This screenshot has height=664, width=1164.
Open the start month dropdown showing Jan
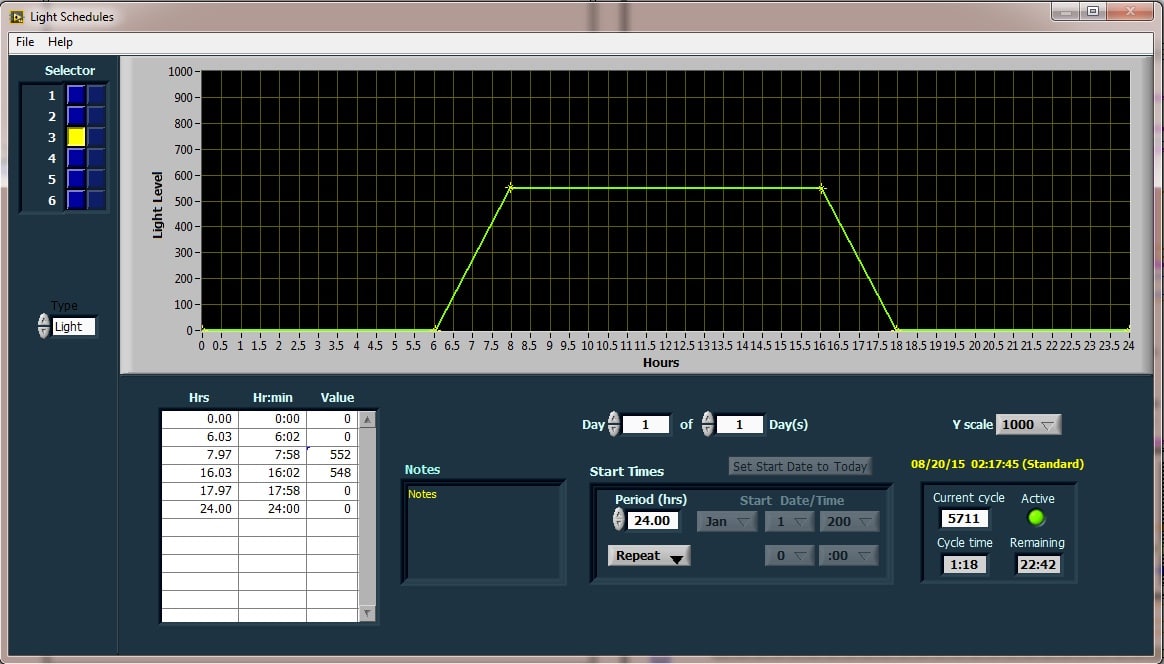pyautogui.click(x=727, y=521)
